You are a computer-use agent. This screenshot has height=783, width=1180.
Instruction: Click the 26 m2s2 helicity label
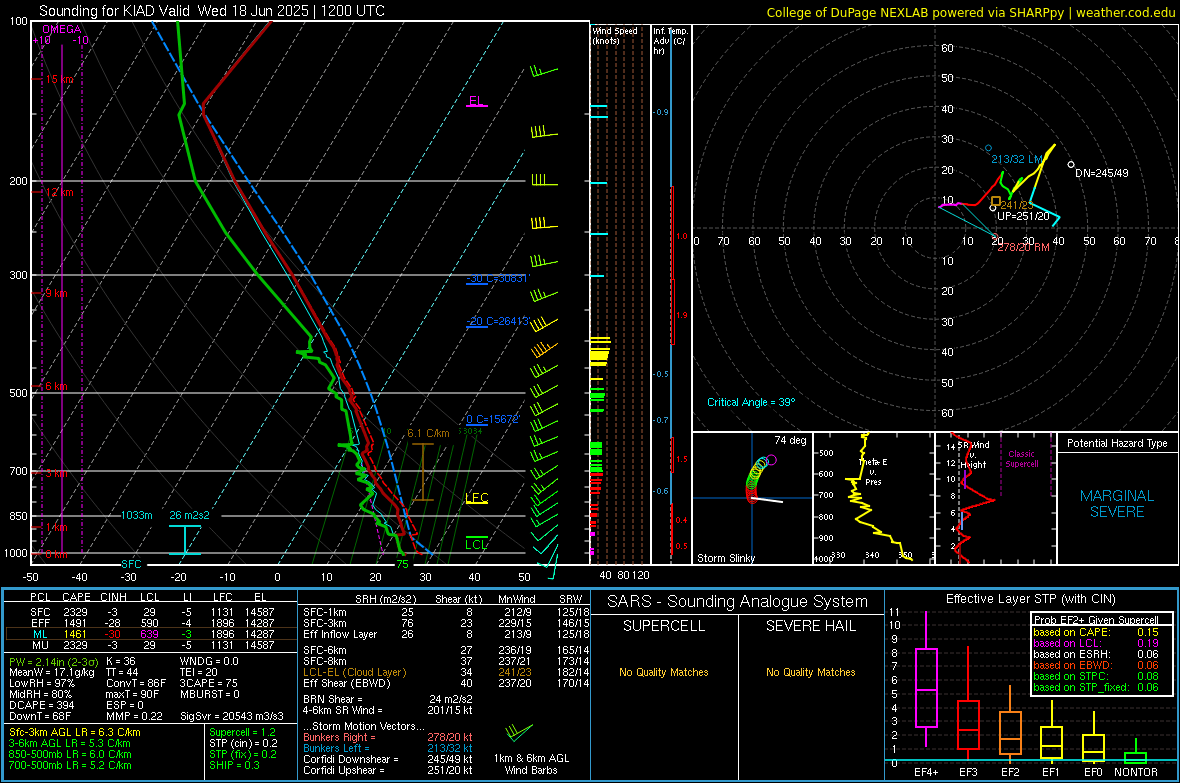coord(190,515)
